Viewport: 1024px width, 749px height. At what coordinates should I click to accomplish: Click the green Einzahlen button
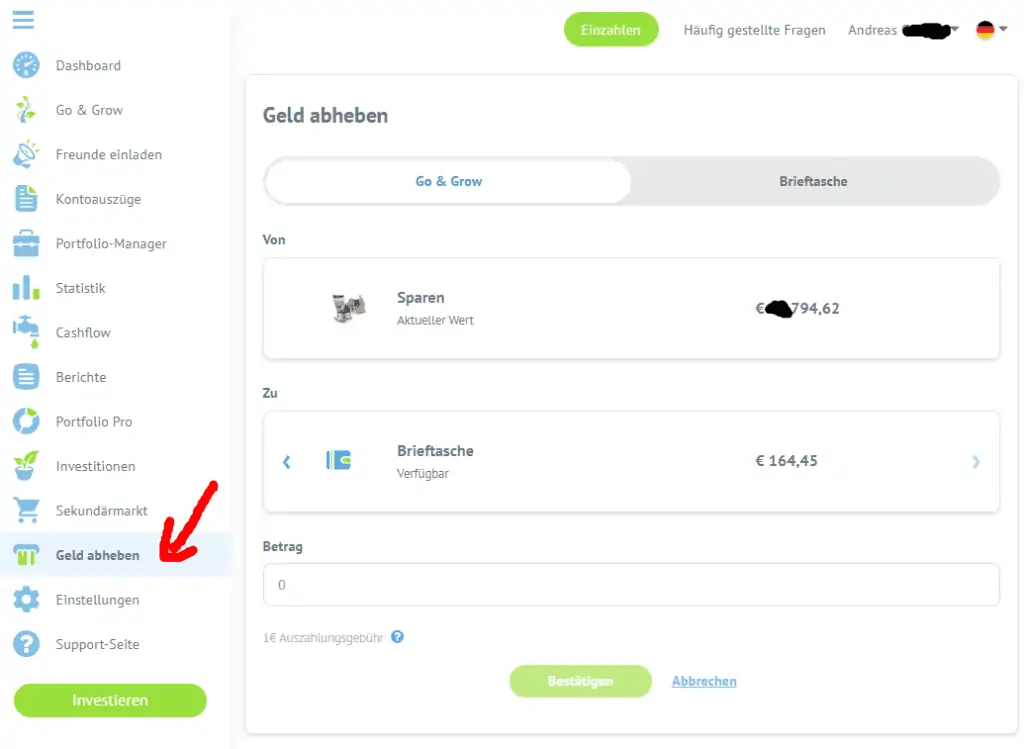tap(611, 29)
